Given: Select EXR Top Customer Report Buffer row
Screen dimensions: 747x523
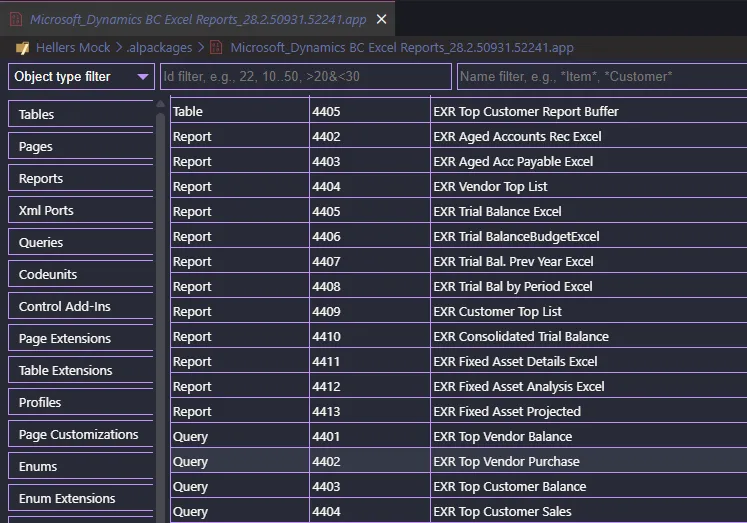Looking at the screenshot, I should coord(459,111).
